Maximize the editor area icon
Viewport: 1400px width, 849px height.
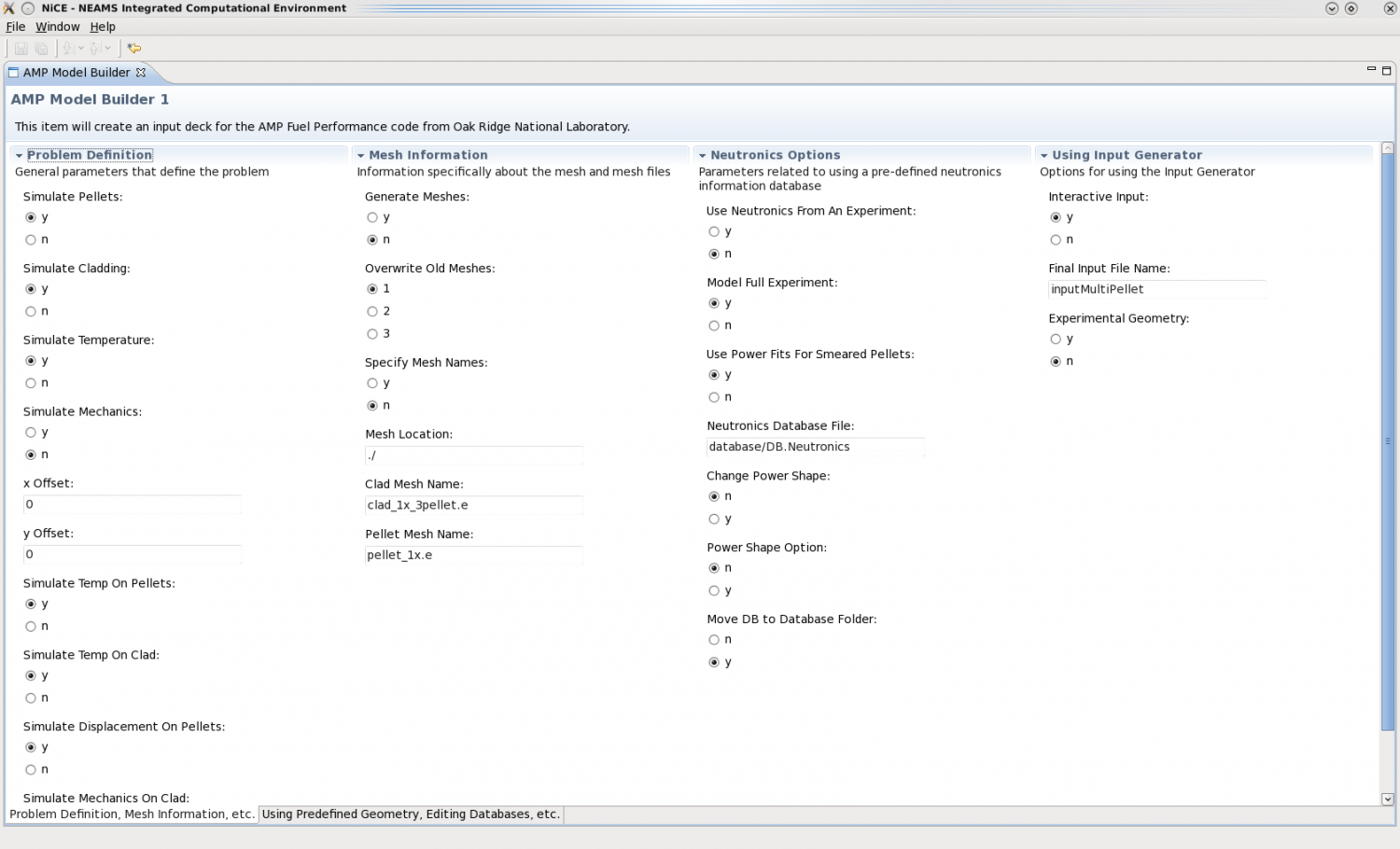[1387, 71]
